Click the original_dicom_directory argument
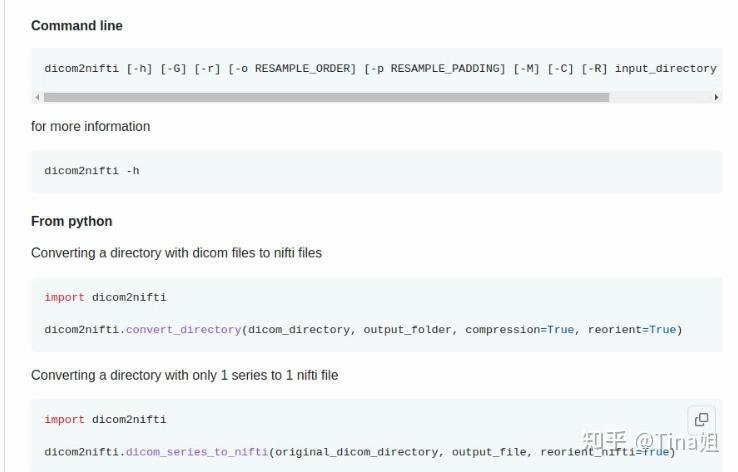Screen dimensions: 738x472 357,452
